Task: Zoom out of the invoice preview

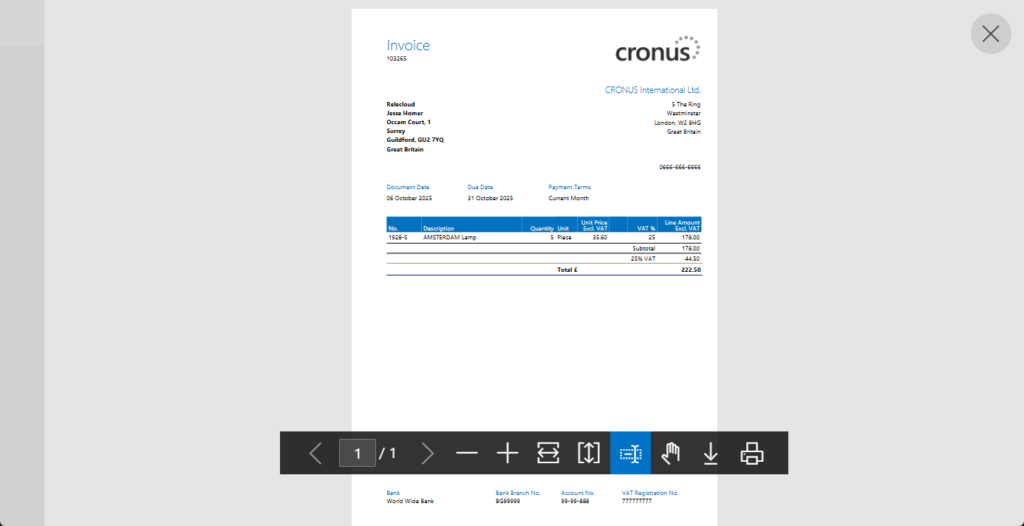Action: click(x=467, y=453)
